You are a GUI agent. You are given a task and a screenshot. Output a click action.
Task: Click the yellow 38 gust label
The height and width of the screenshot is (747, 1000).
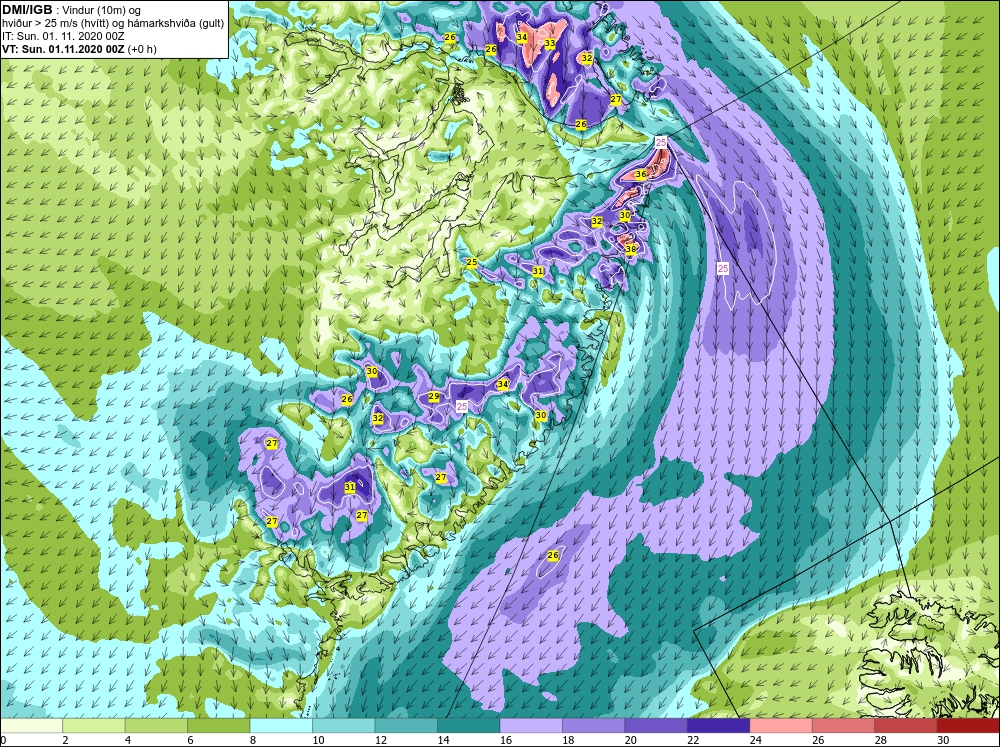[631, 249]
